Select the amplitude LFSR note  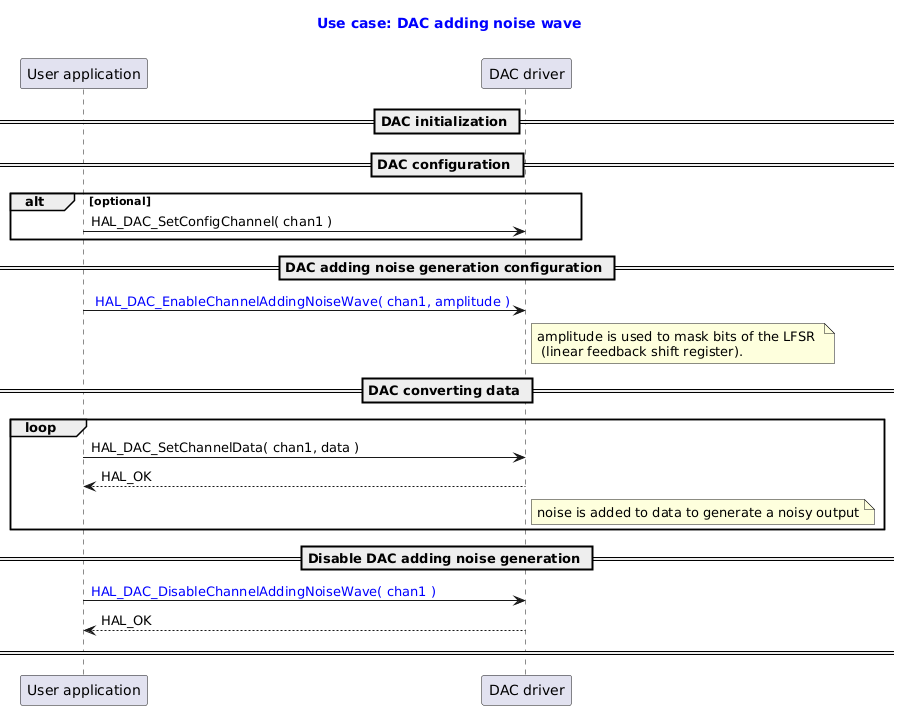tap(683, 344)
